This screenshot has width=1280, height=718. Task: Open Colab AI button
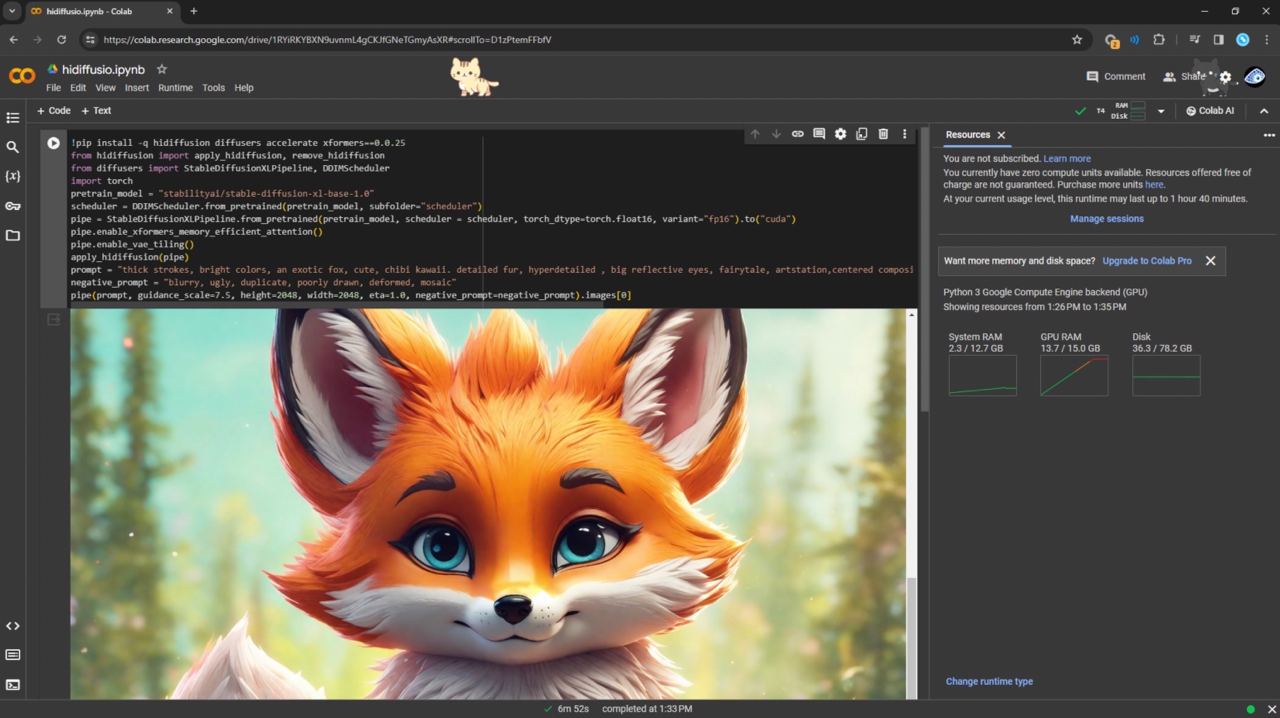click(x=1210, y=111)
